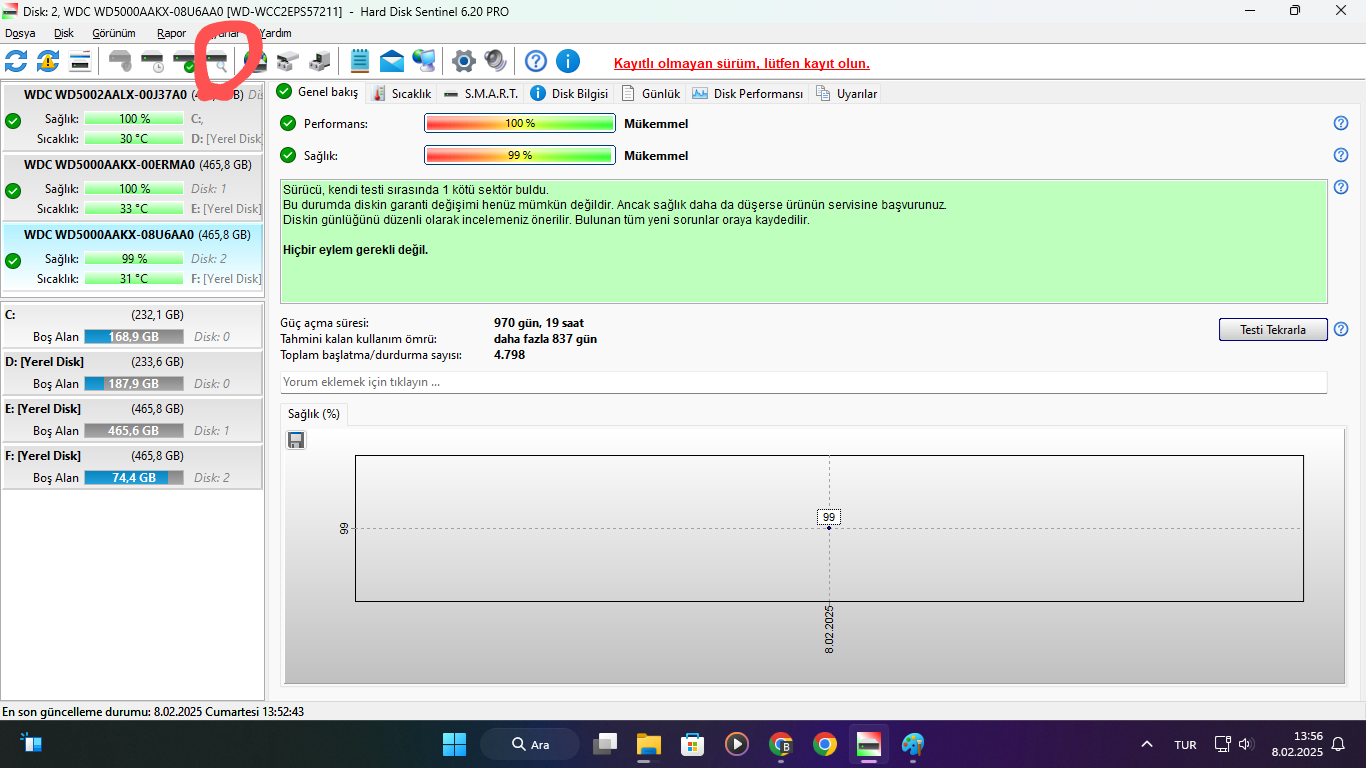This screenshot has height=768, width=1366.
Task: Switch to the Uyarılar tab
Action: point(847,93)
